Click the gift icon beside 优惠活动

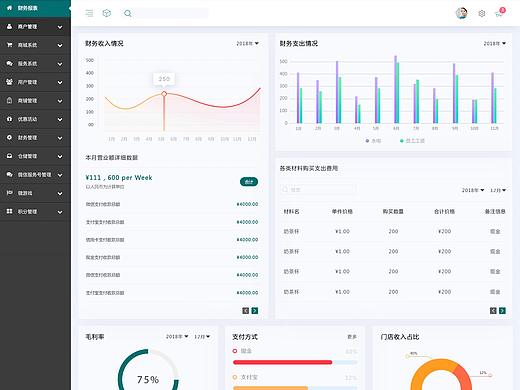9,119
